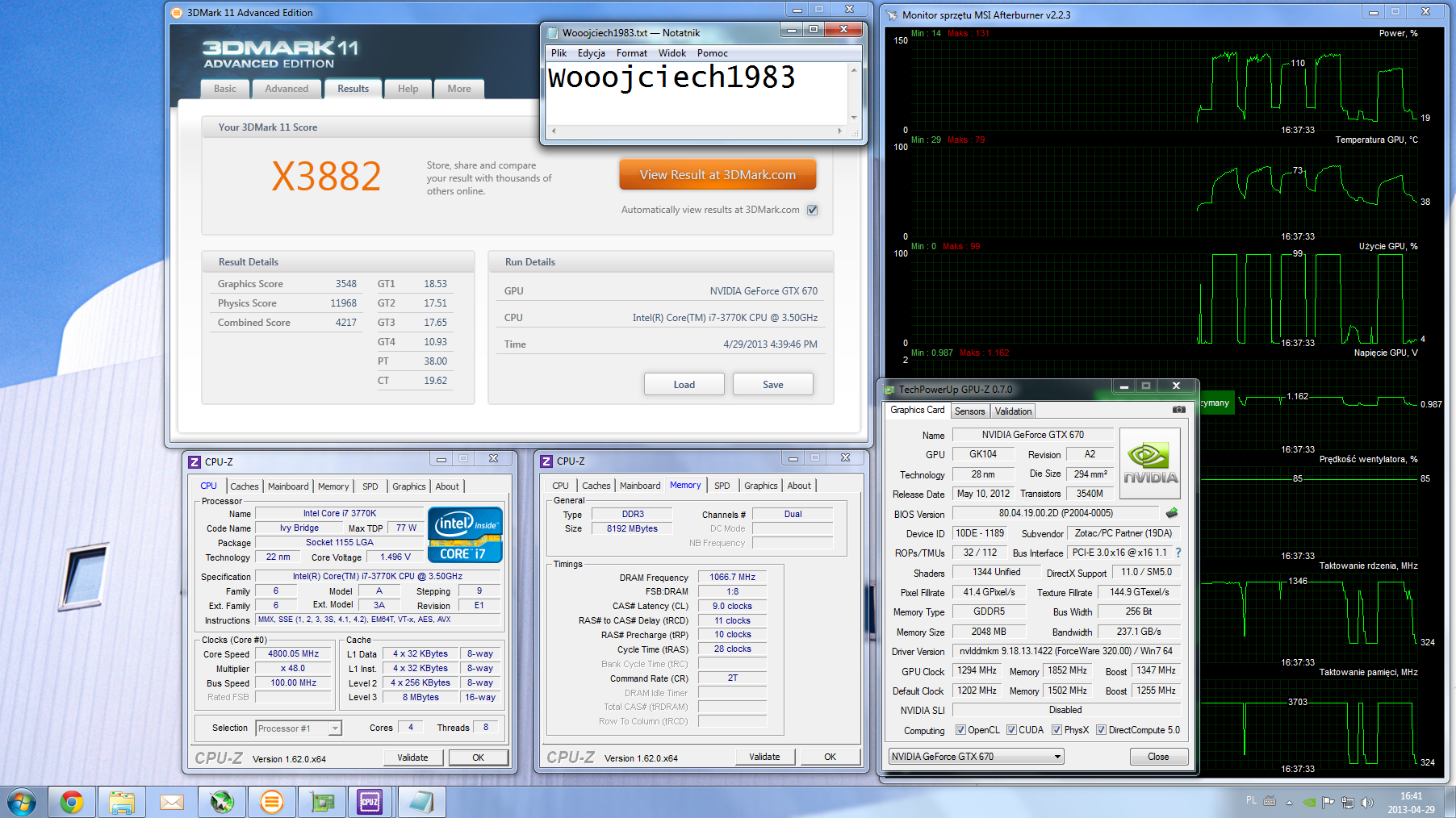Open the Plik menu in Notepad
This screenshot has height=818, width=1456.
[x=559, y=53]
